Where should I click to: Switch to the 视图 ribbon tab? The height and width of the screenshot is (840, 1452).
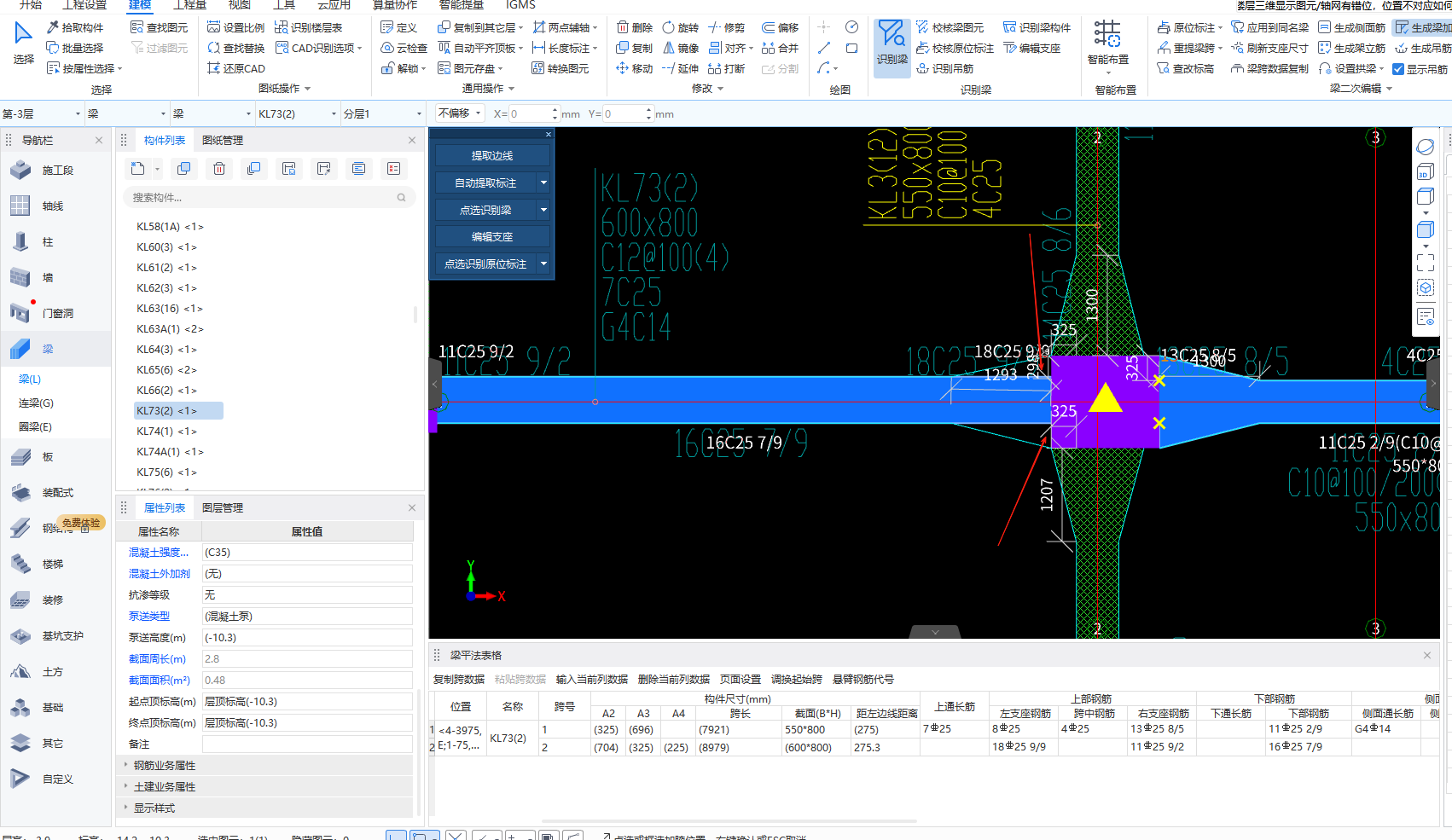(x=240, y=5)
